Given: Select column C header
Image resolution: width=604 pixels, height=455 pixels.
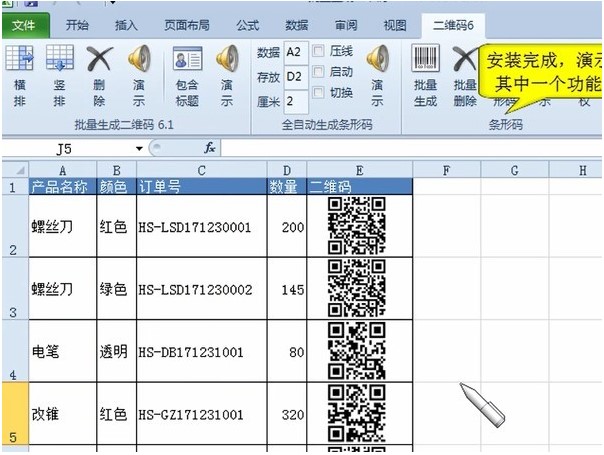Looking at the screenshot, I should [x=201, y=170].
